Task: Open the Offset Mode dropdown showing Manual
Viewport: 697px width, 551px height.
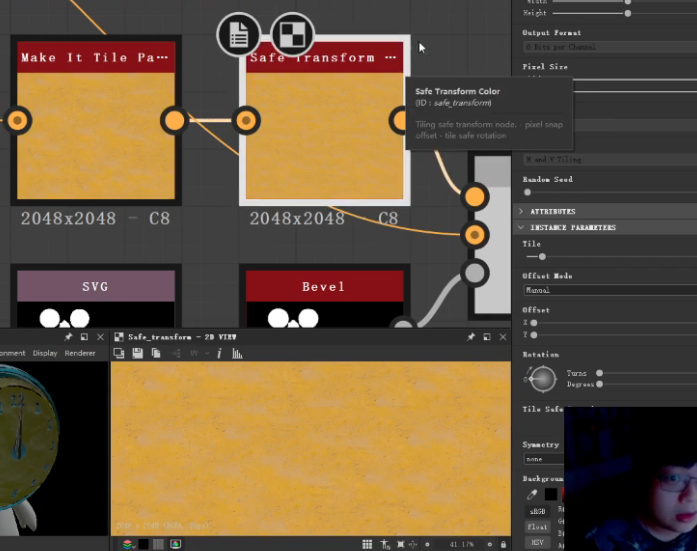Action: pos(610,290)
